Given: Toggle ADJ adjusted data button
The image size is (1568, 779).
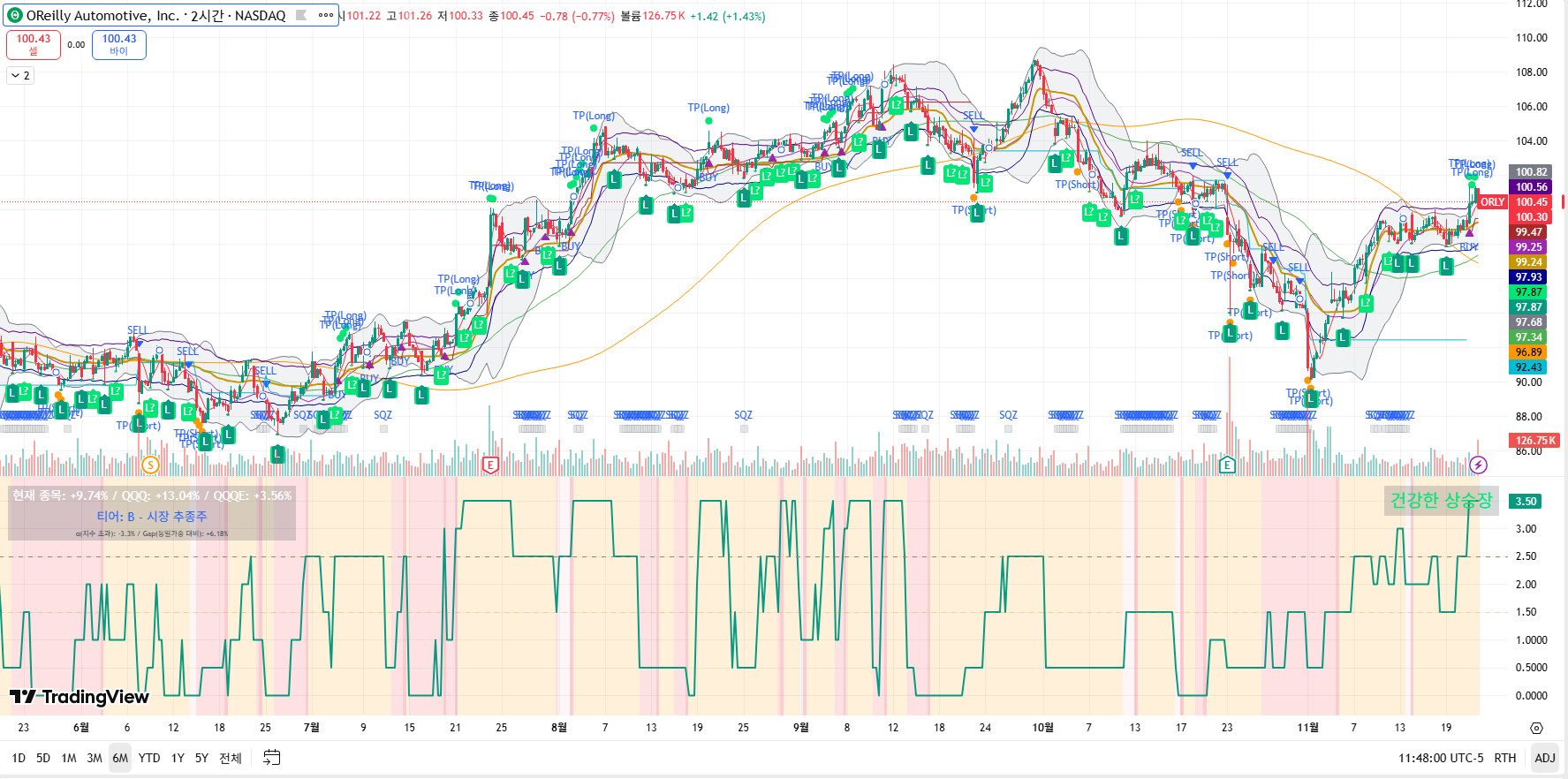Looking at the screenshot, I should point(1544,758).
